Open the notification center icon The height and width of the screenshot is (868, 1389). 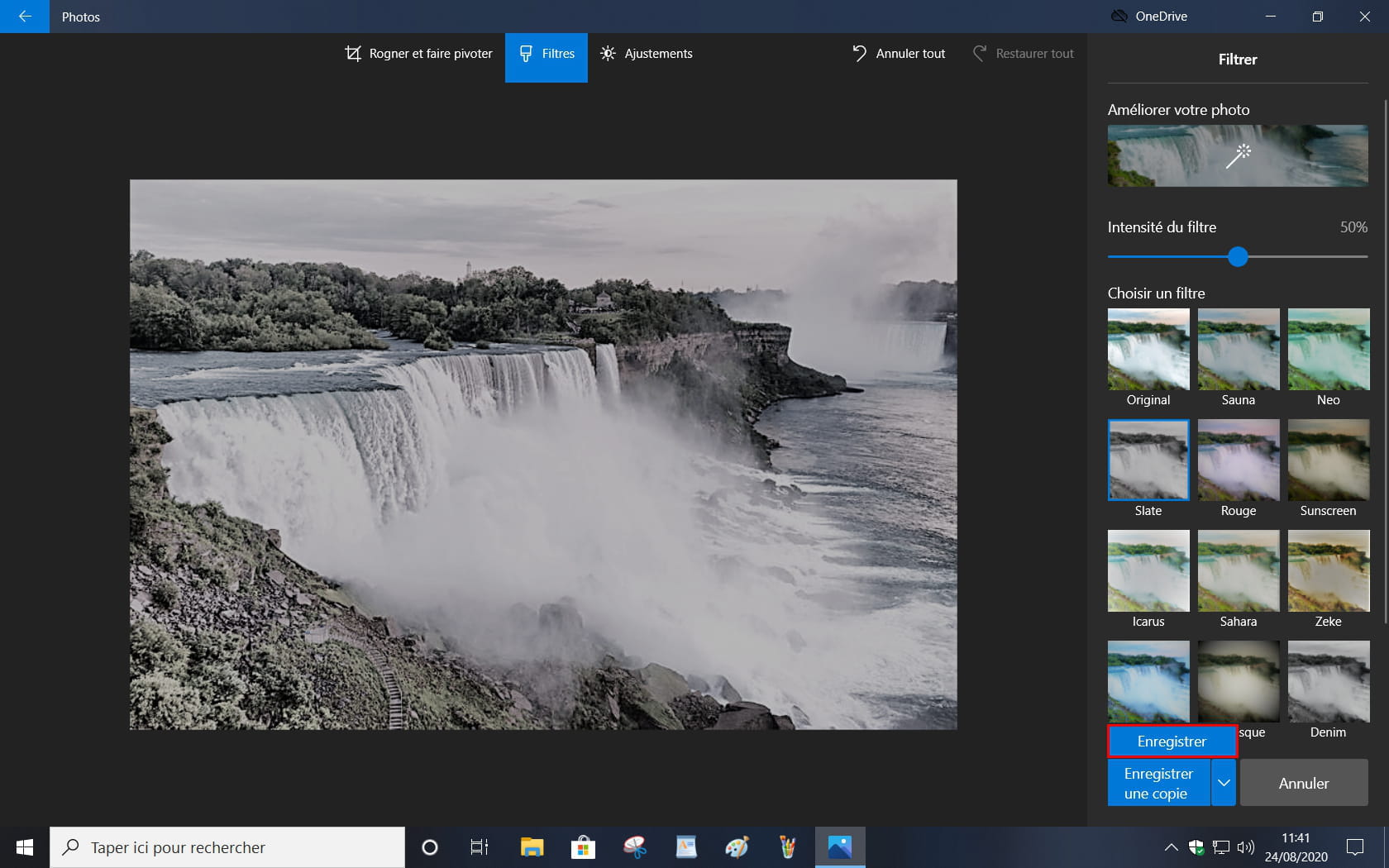1354,847
